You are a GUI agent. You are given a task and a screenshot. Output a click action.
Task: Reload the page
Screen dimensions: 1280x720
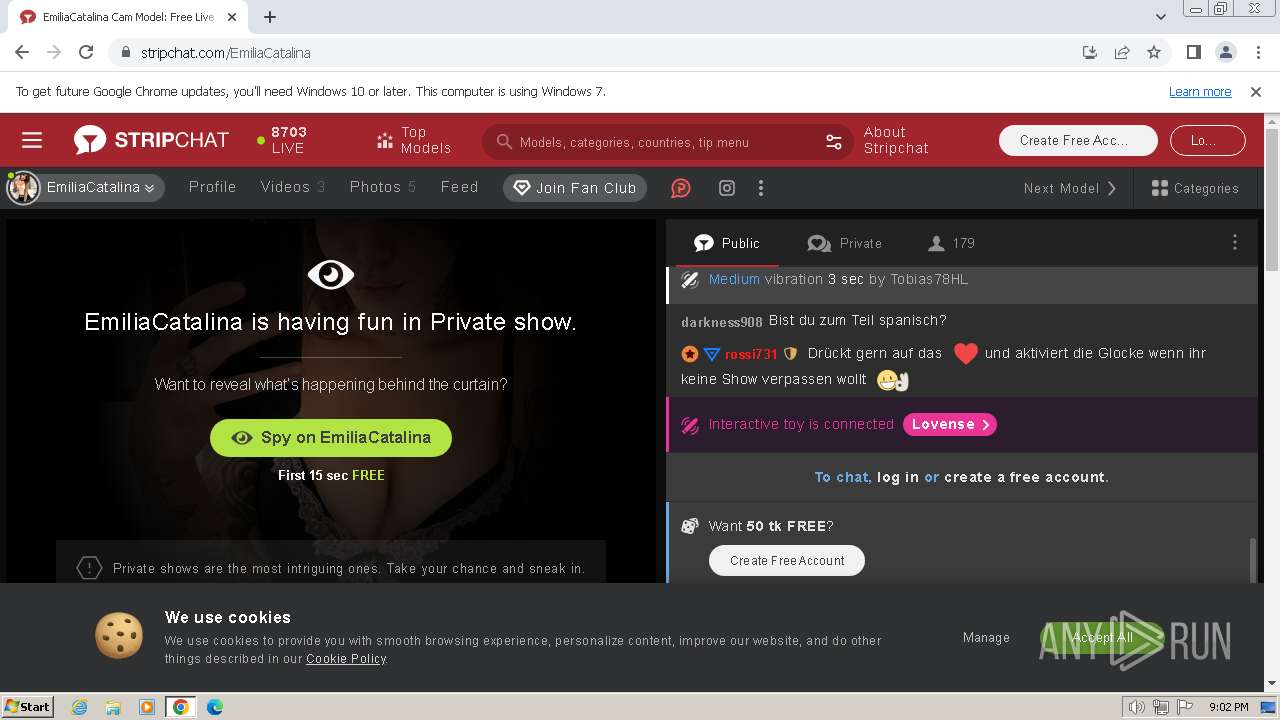(86, 52)
